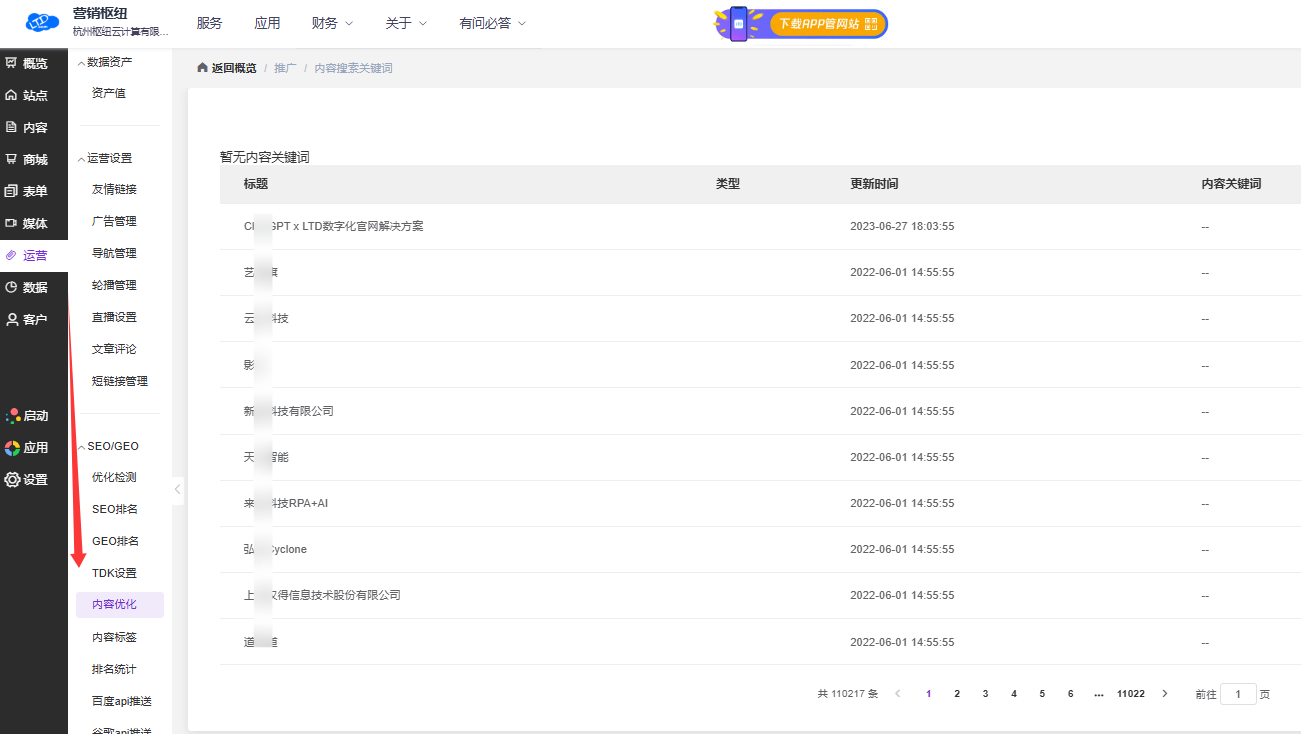
Task: Click the 启动 launch icon
Action: tap(13, 415)
